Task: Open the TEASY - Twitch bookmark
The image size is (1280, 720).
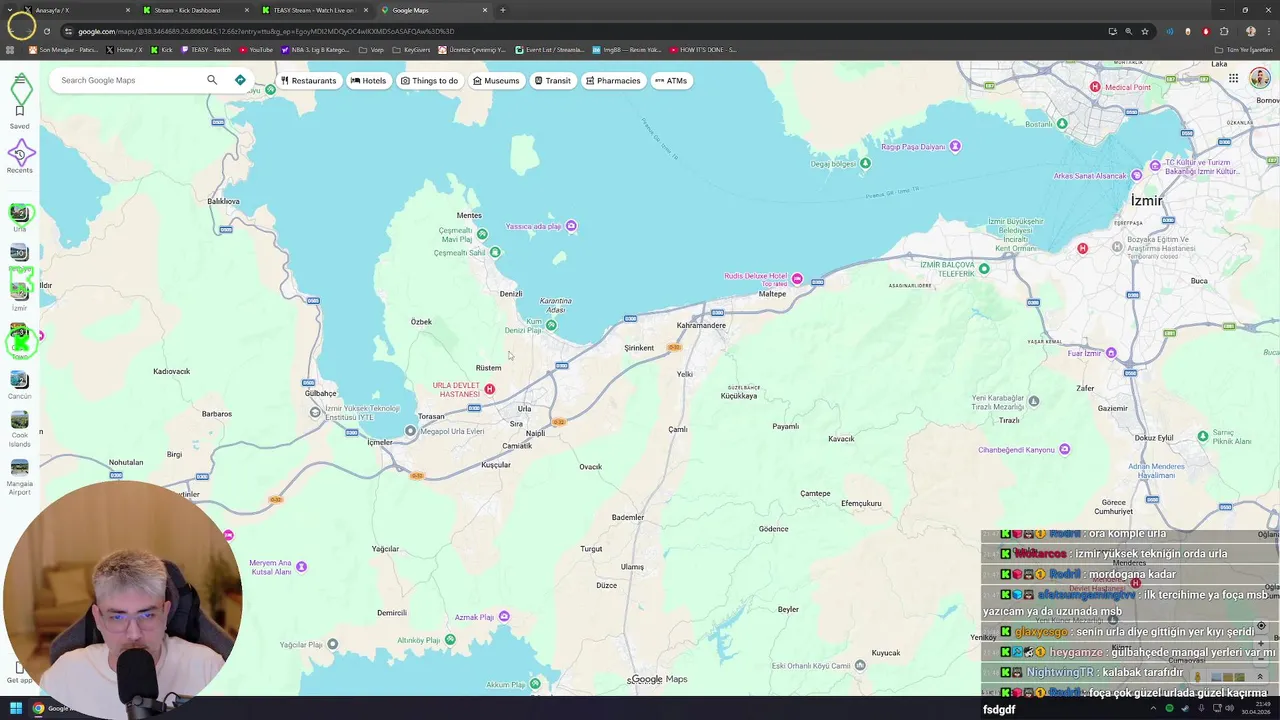Action: pyautogui.click(x=205, y=49)
